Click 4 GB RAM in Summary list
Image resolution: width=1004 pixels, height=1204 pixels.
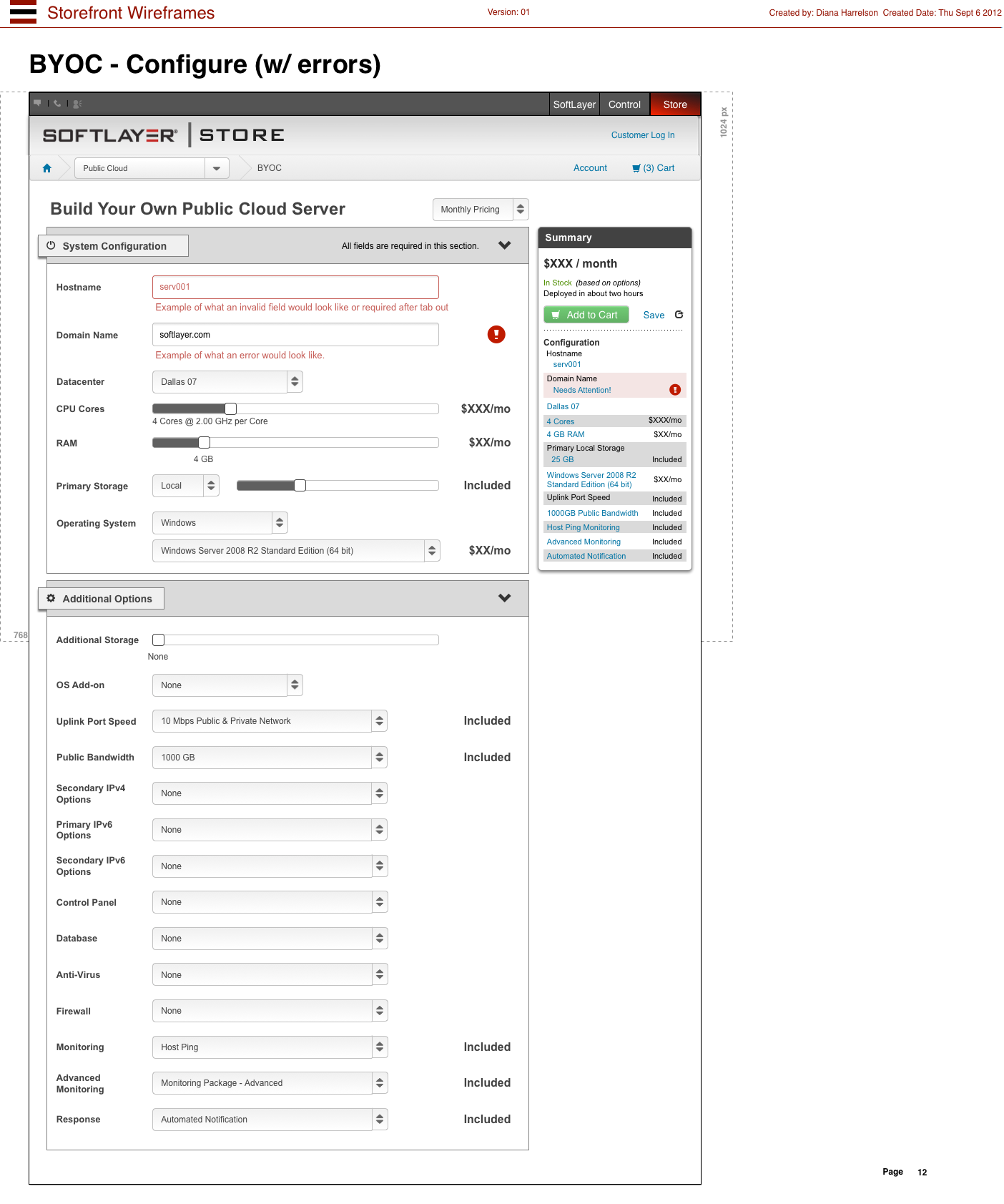566,435
